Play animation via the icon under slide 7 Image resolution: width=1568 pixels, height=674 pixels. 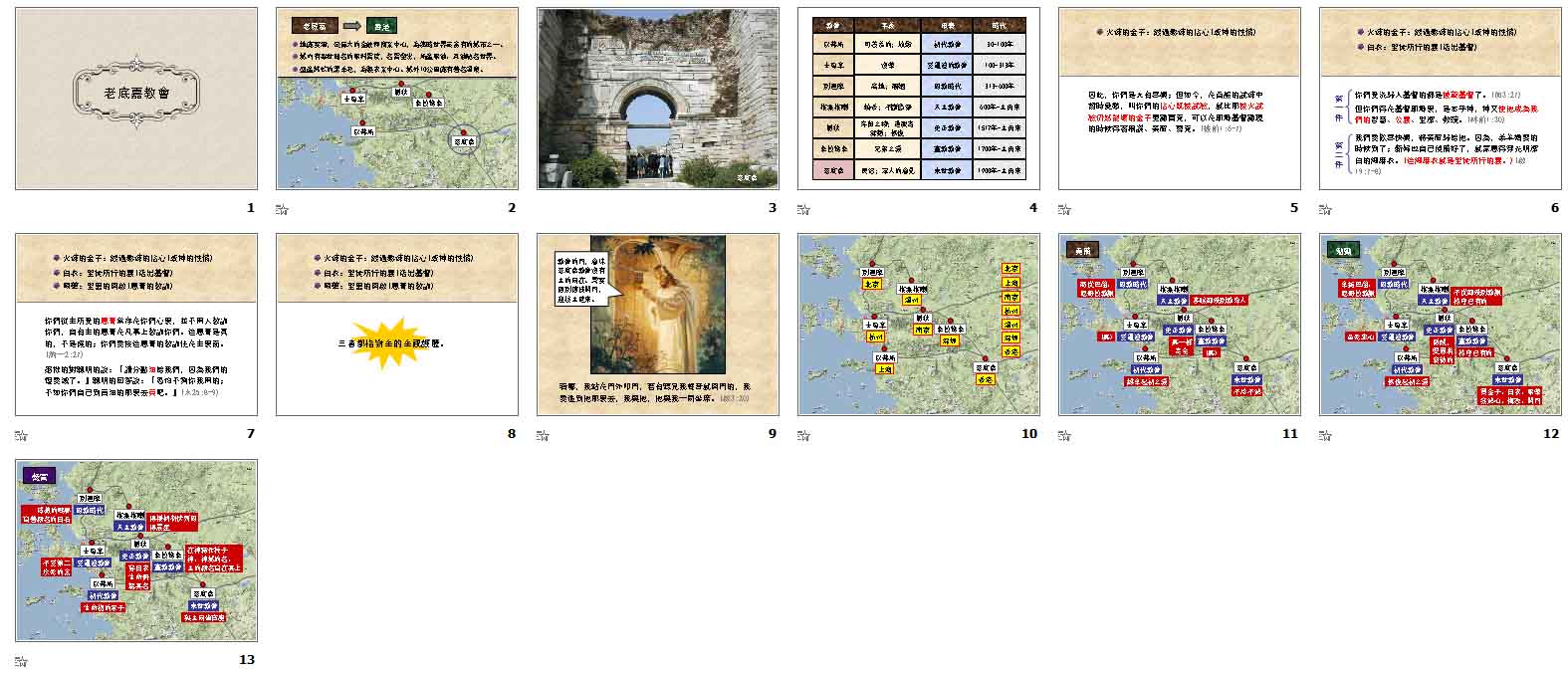[21, 434]
